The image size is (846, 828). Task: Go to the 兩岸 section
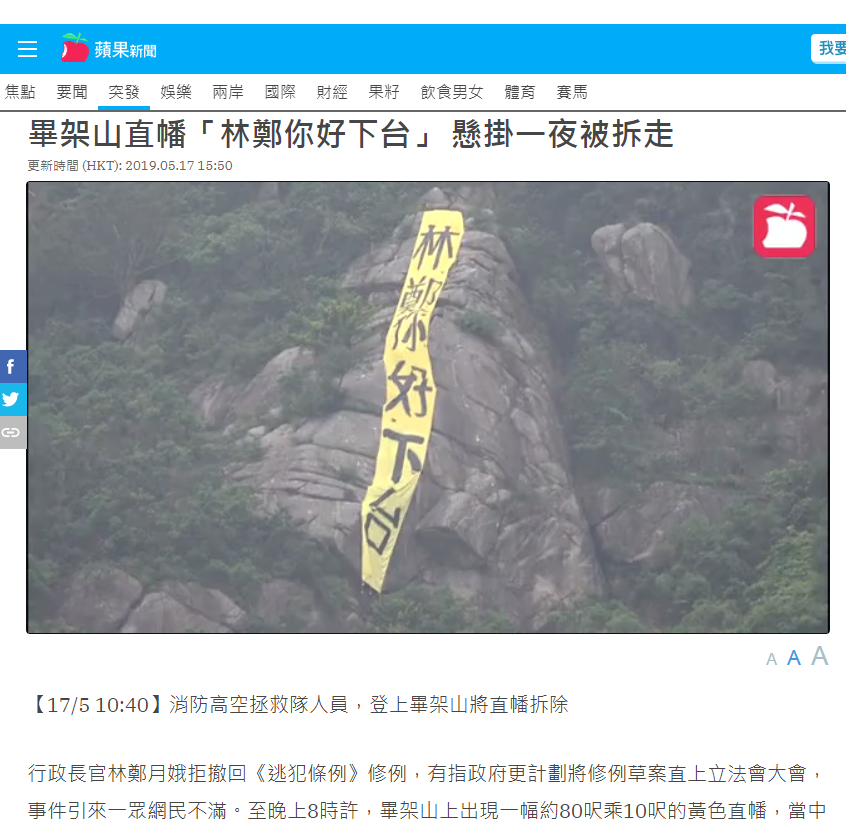228,92
